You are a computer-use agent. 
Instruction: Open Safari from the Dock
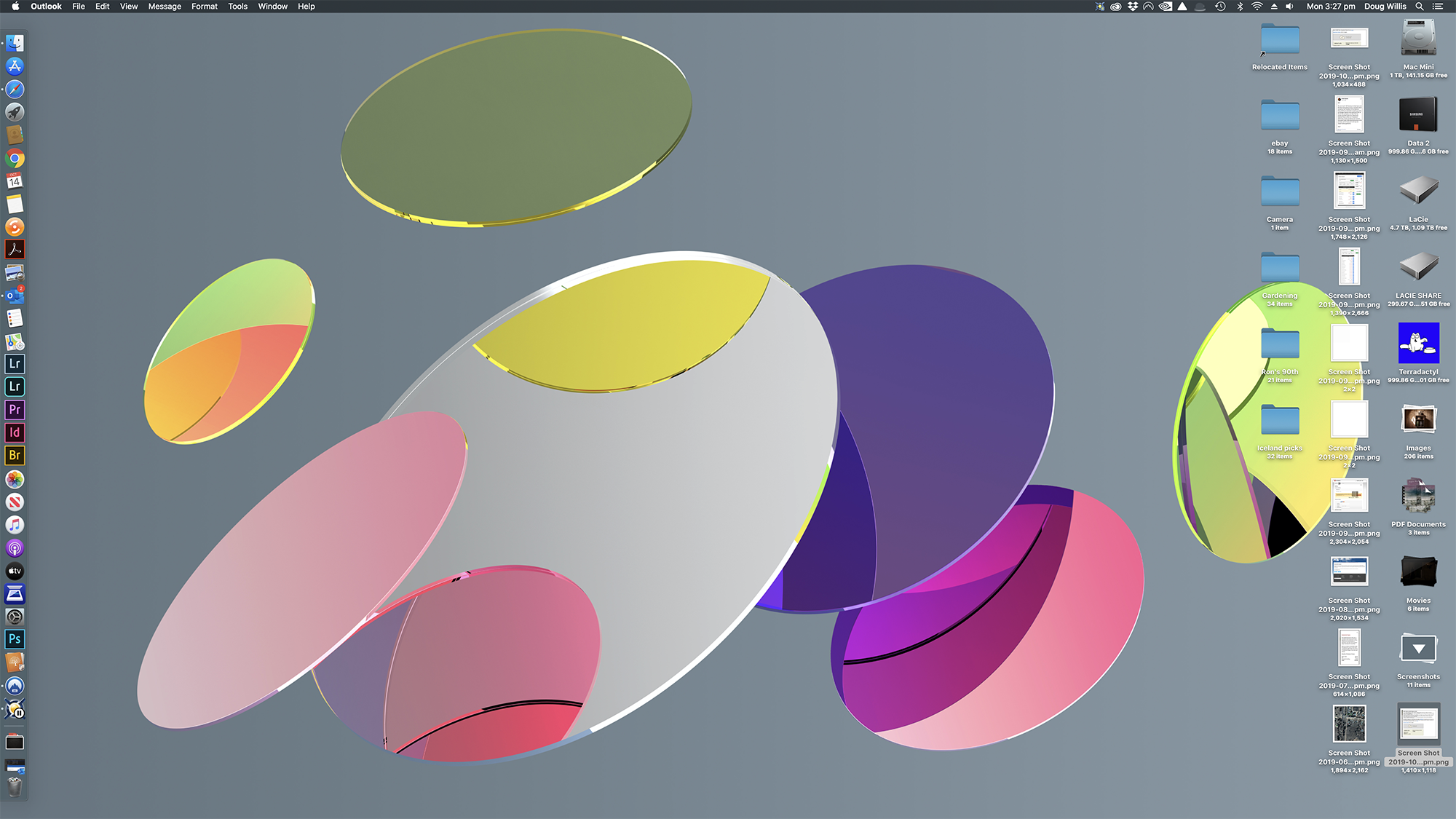point(15,89)
